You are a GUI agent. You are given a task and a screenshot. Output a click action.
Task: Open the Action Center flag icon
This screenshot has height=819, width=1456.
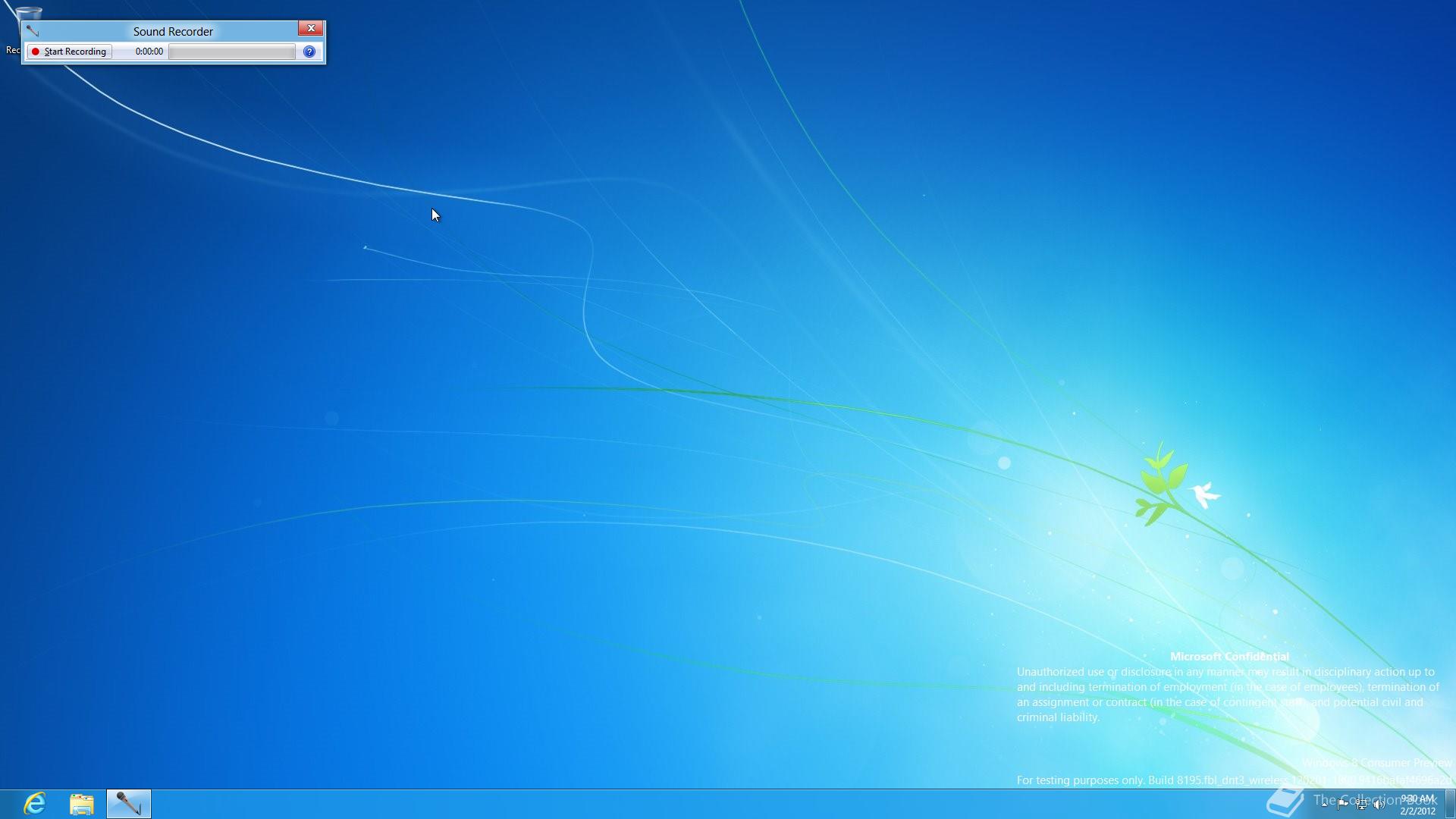[1342, 804]
